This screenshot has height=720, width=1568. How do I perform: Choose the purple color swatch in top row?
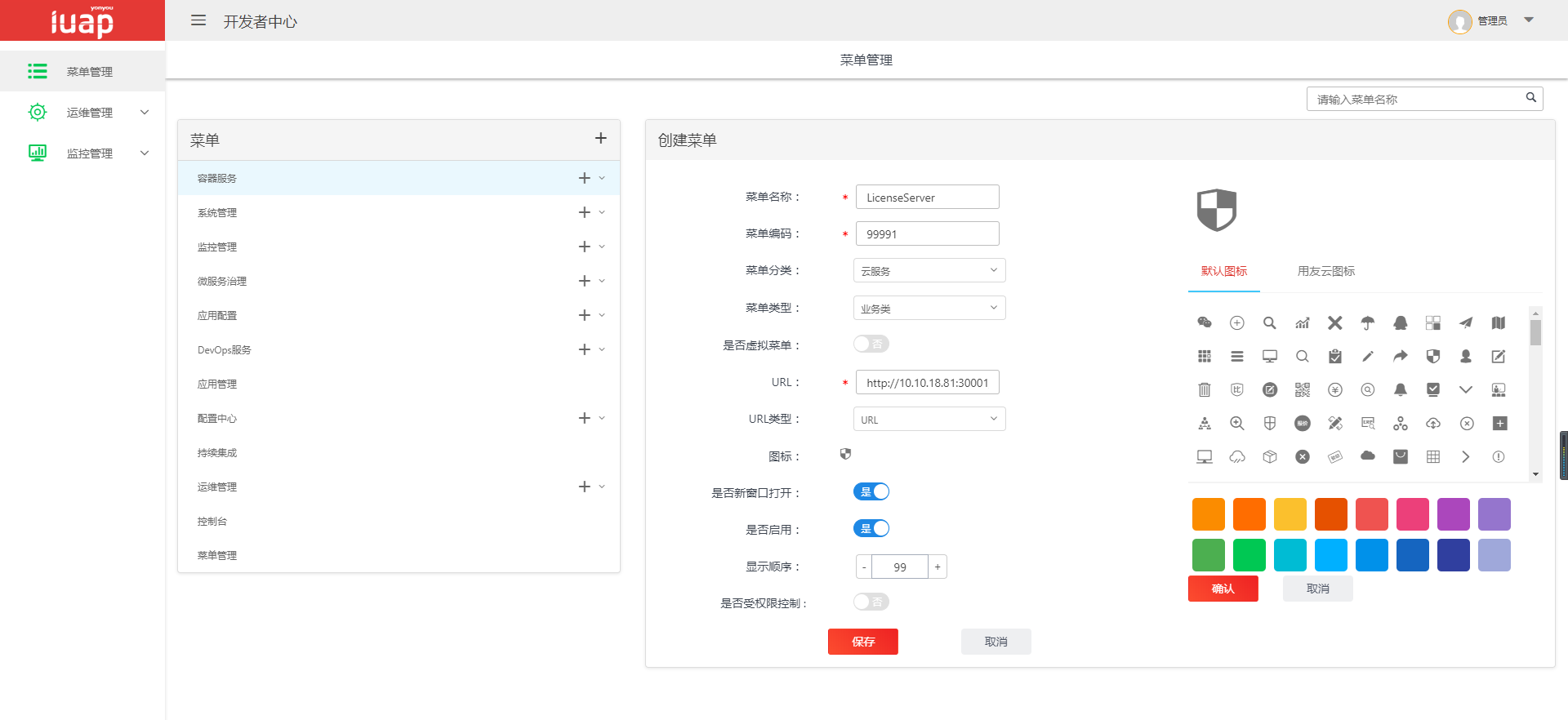[1453, 514]
